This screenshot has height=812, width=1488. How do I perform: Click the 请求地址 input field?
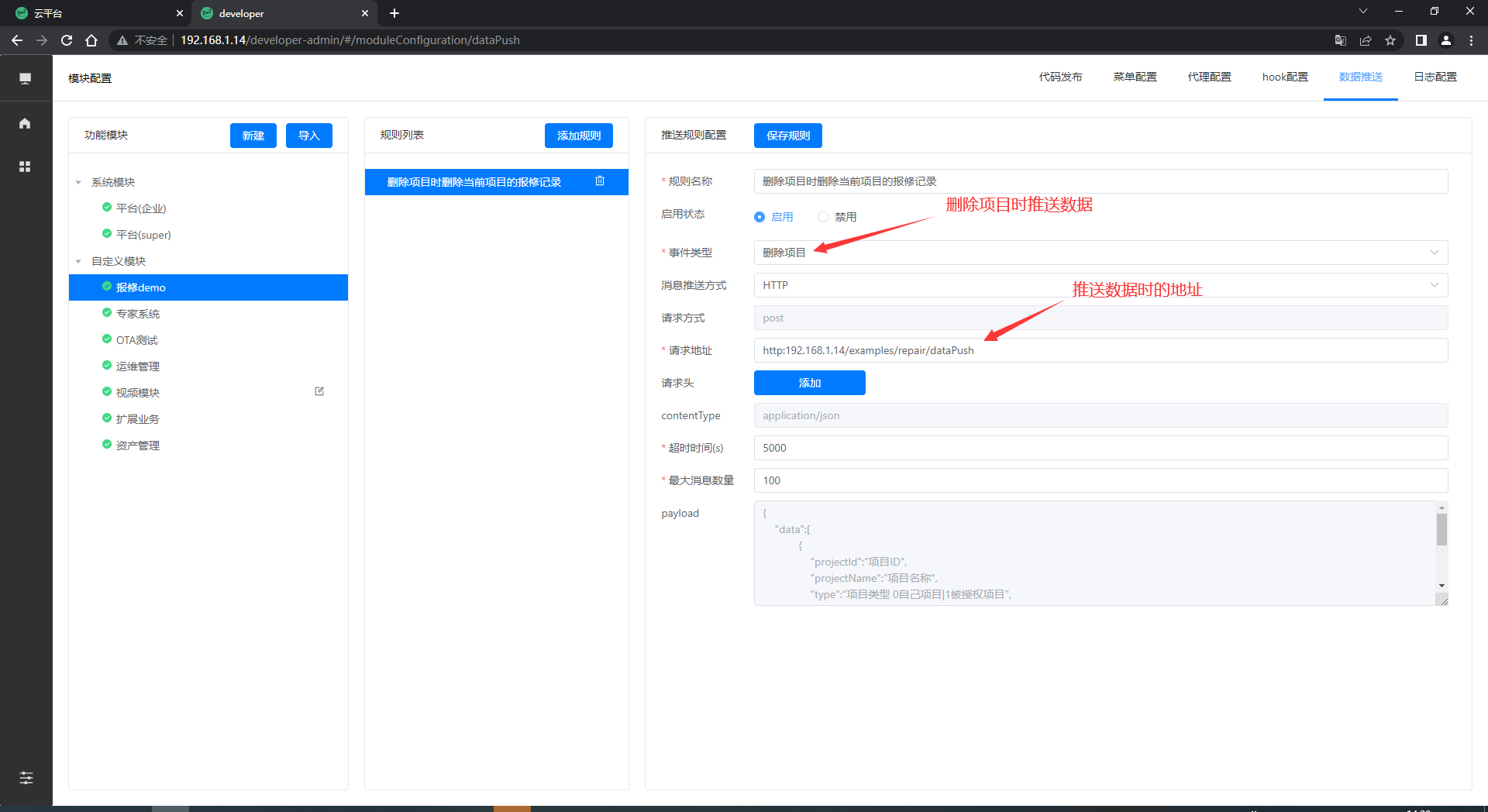pos(1100,350)
